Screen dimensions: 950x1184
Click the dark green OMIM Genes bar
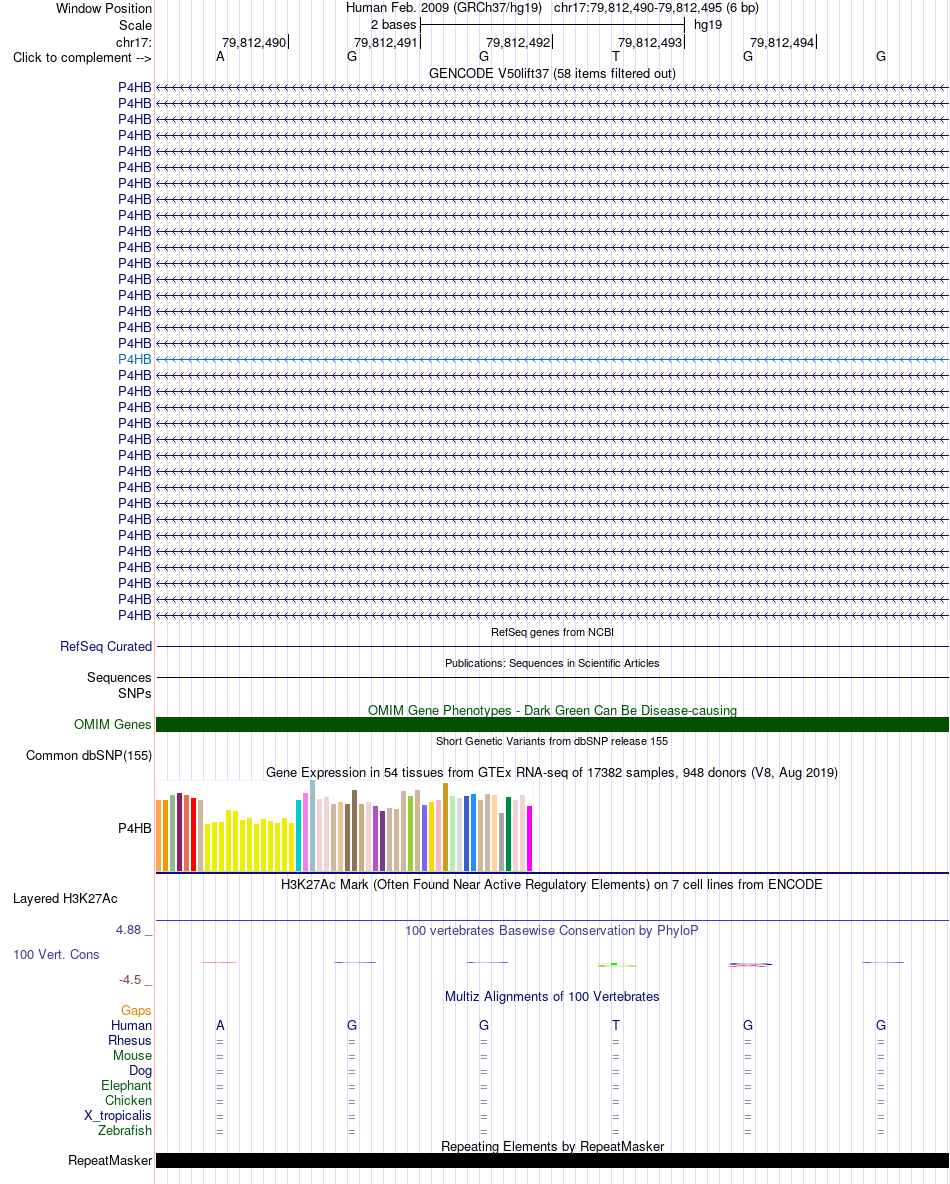point(552,724)
